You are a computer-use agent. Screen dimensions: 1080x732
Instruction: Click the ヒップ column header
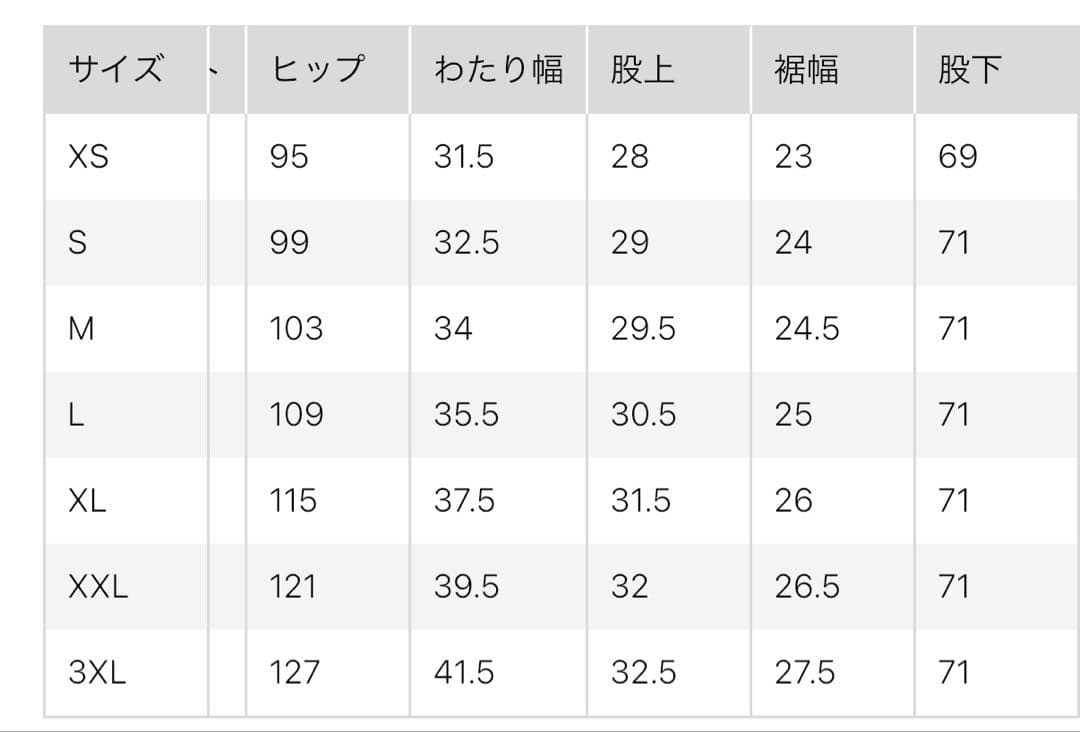click(318, 70)
